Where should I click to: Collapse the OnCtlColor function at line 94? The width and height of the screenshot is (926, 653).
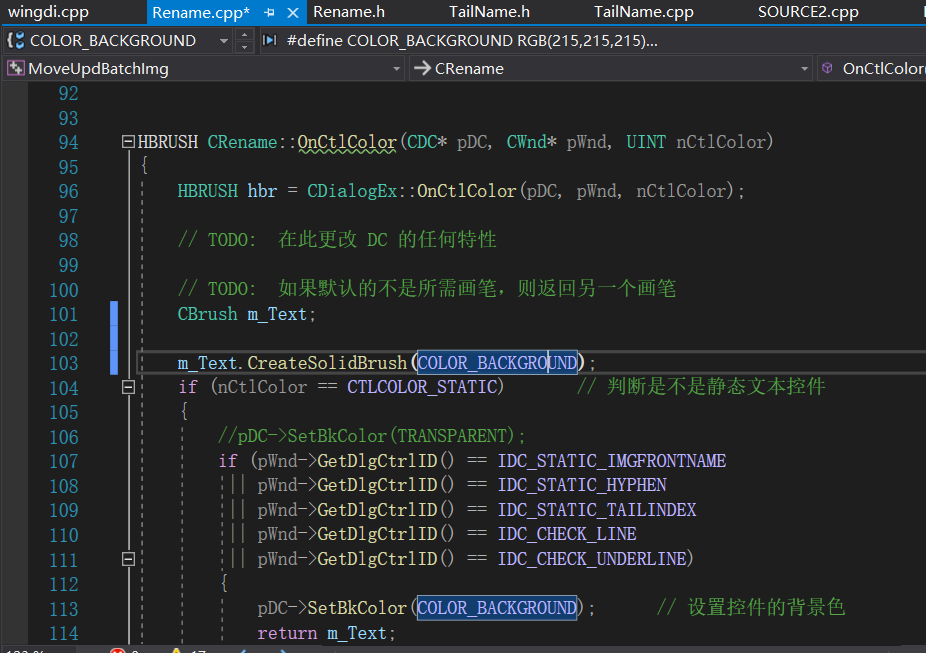click(x=128, y=141)
